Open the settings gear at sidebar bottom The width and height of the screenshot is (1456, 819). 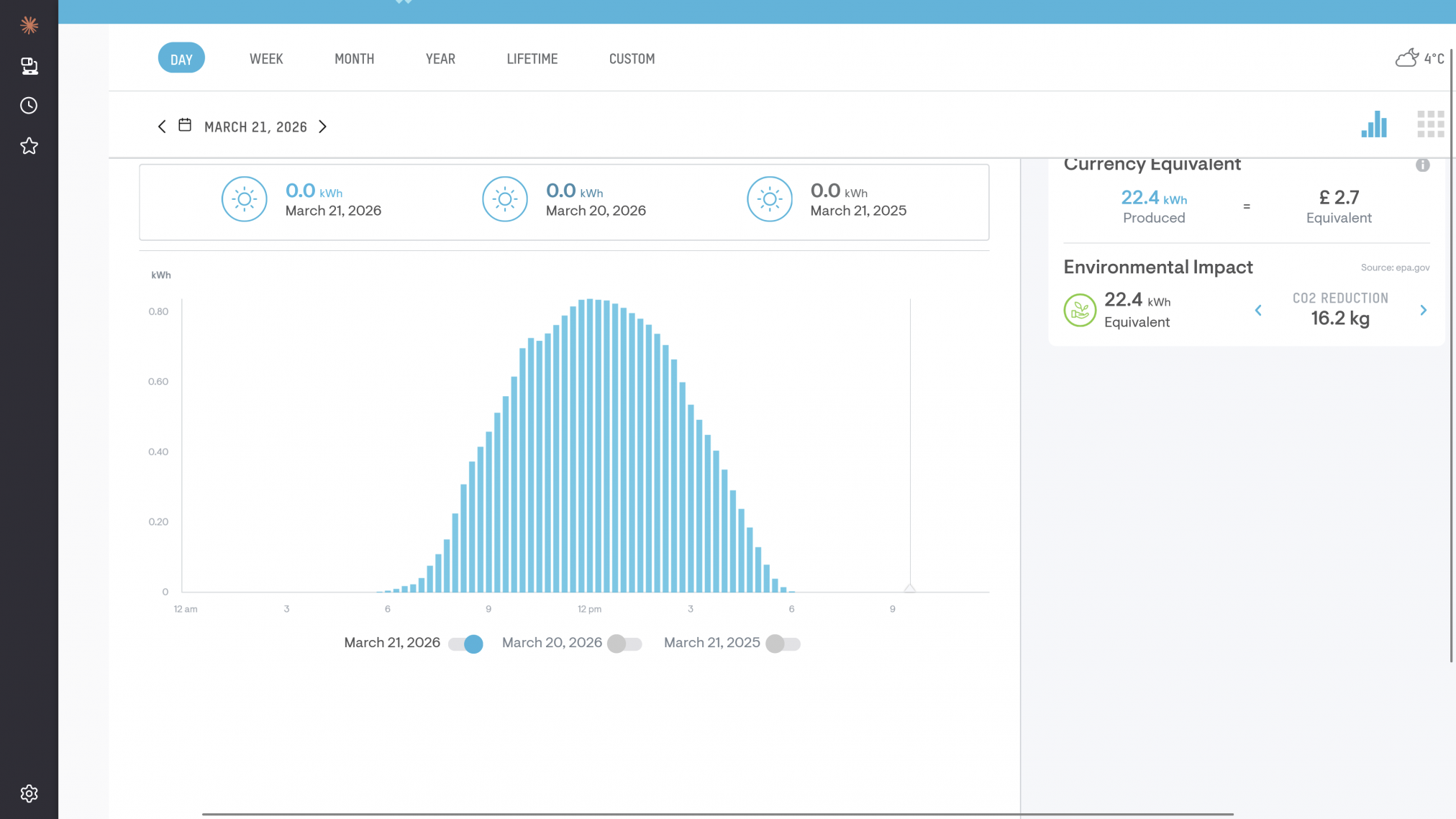(29, 793)
